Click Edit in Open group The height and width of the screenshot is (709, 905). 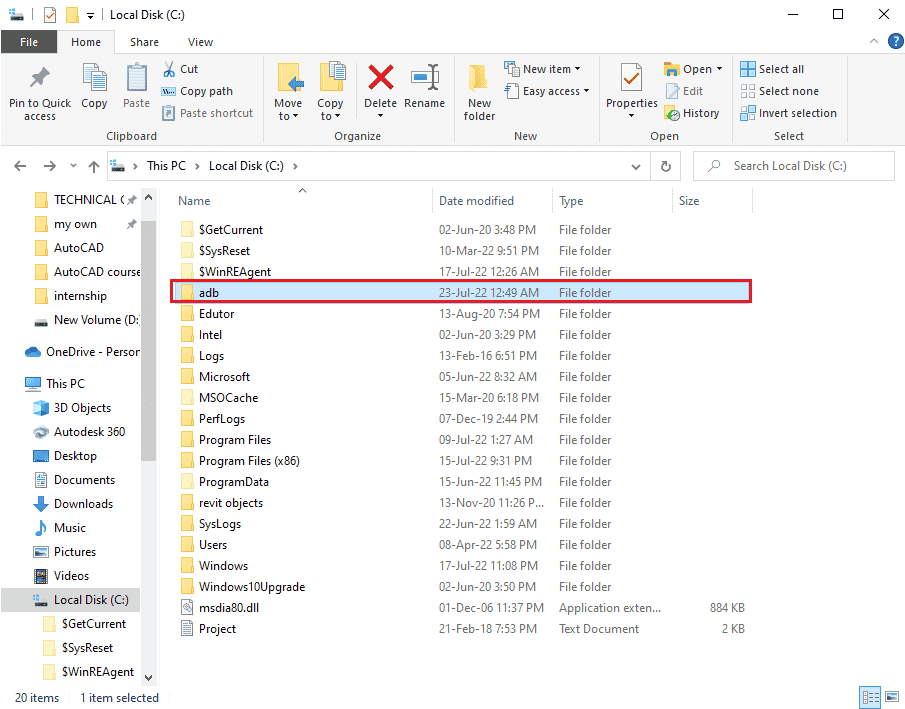tap(685, 91)
